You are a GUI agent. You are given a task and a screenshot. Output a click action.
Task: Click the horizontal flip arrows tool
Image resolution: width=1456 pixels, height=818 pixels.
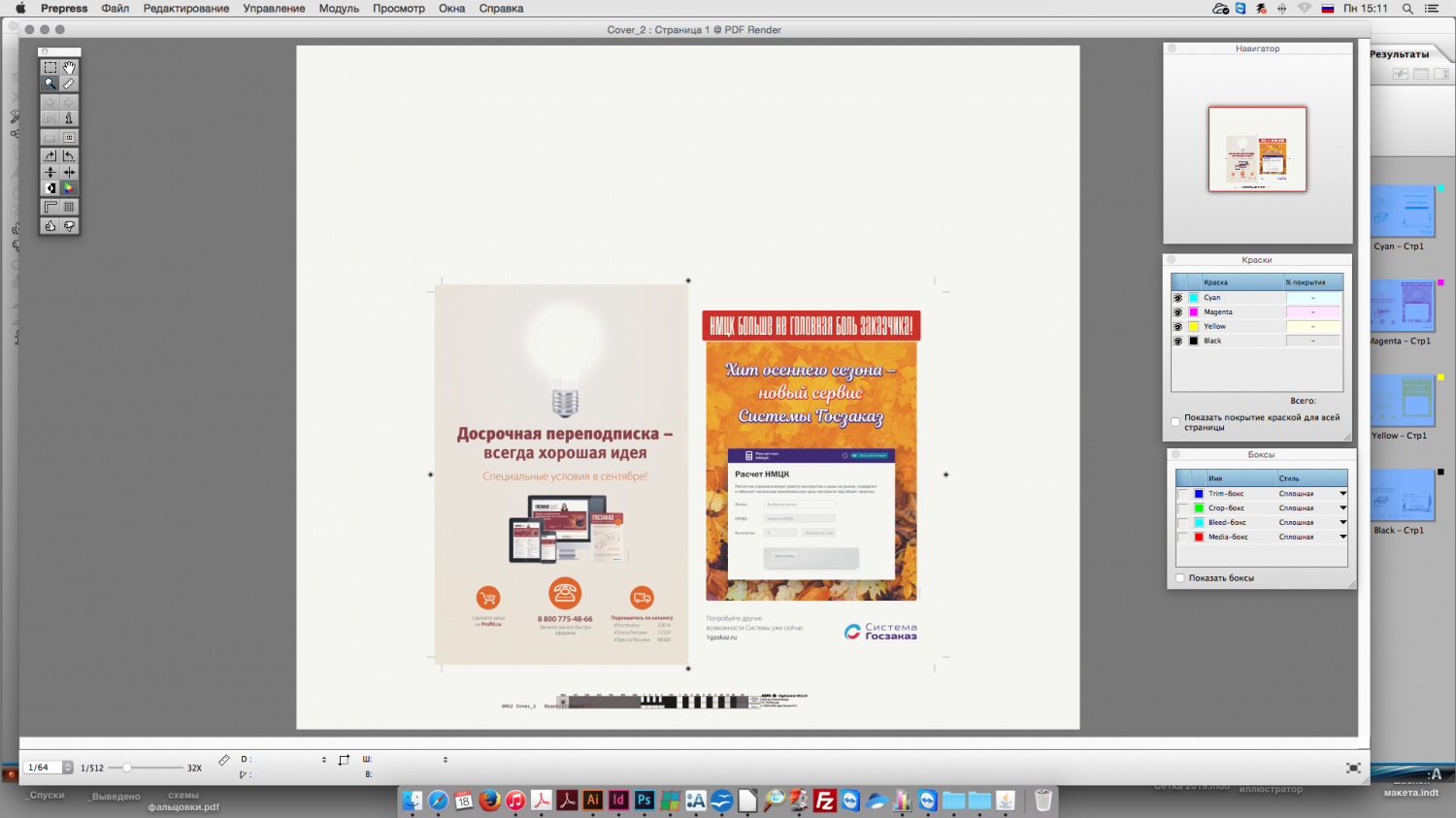click(x=69, y=172)
